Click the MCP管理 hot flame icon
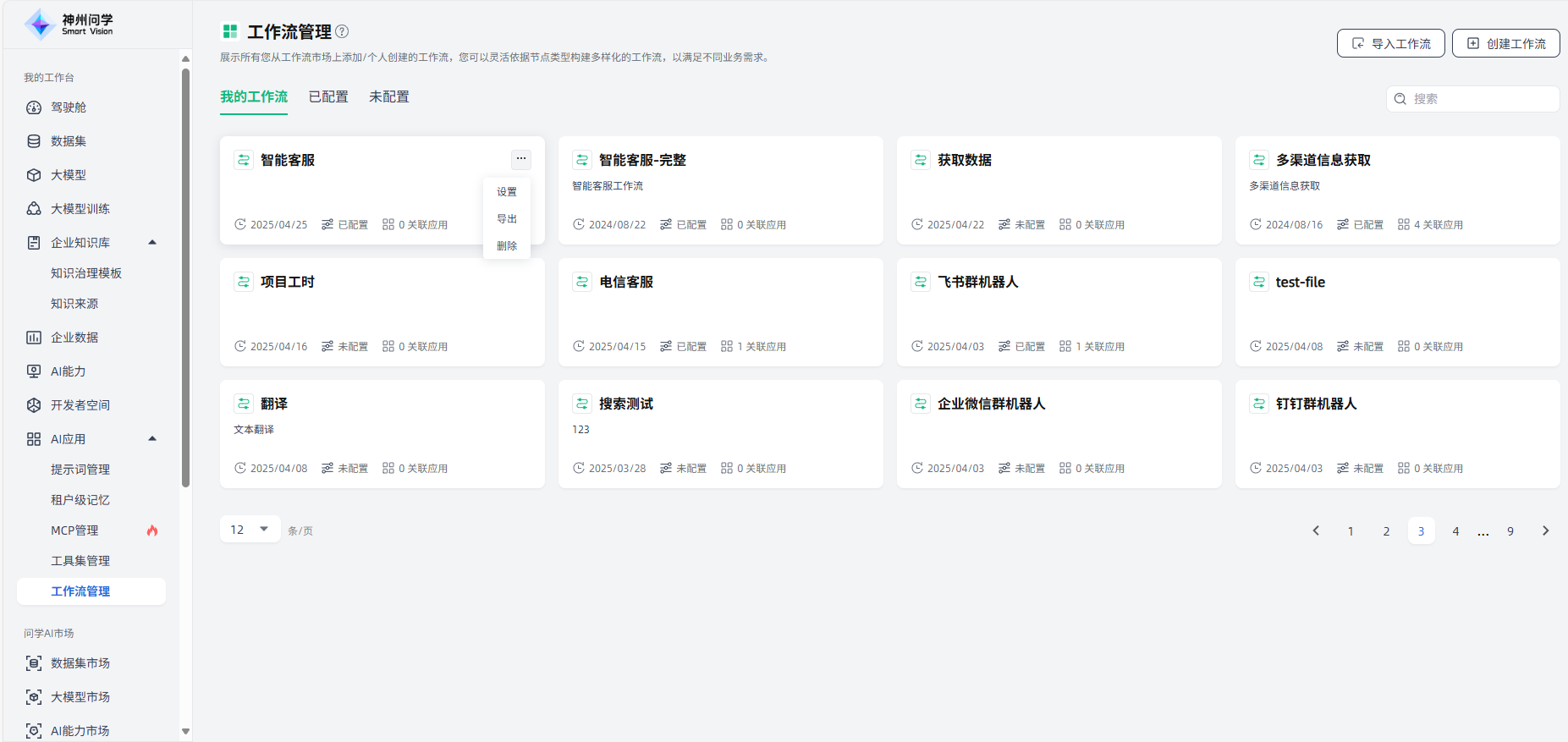 (x=152, y=530)
